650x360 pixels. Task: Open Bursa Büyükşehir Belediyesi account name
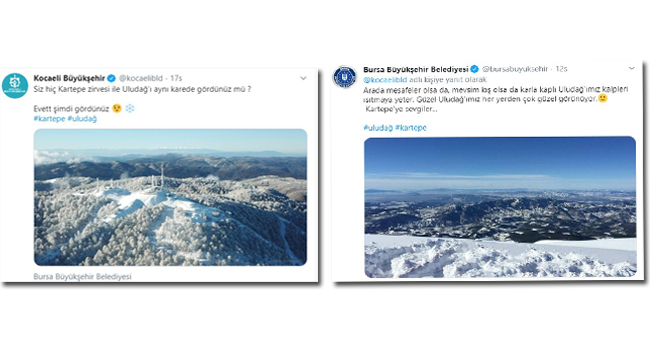tap(416, 69)
